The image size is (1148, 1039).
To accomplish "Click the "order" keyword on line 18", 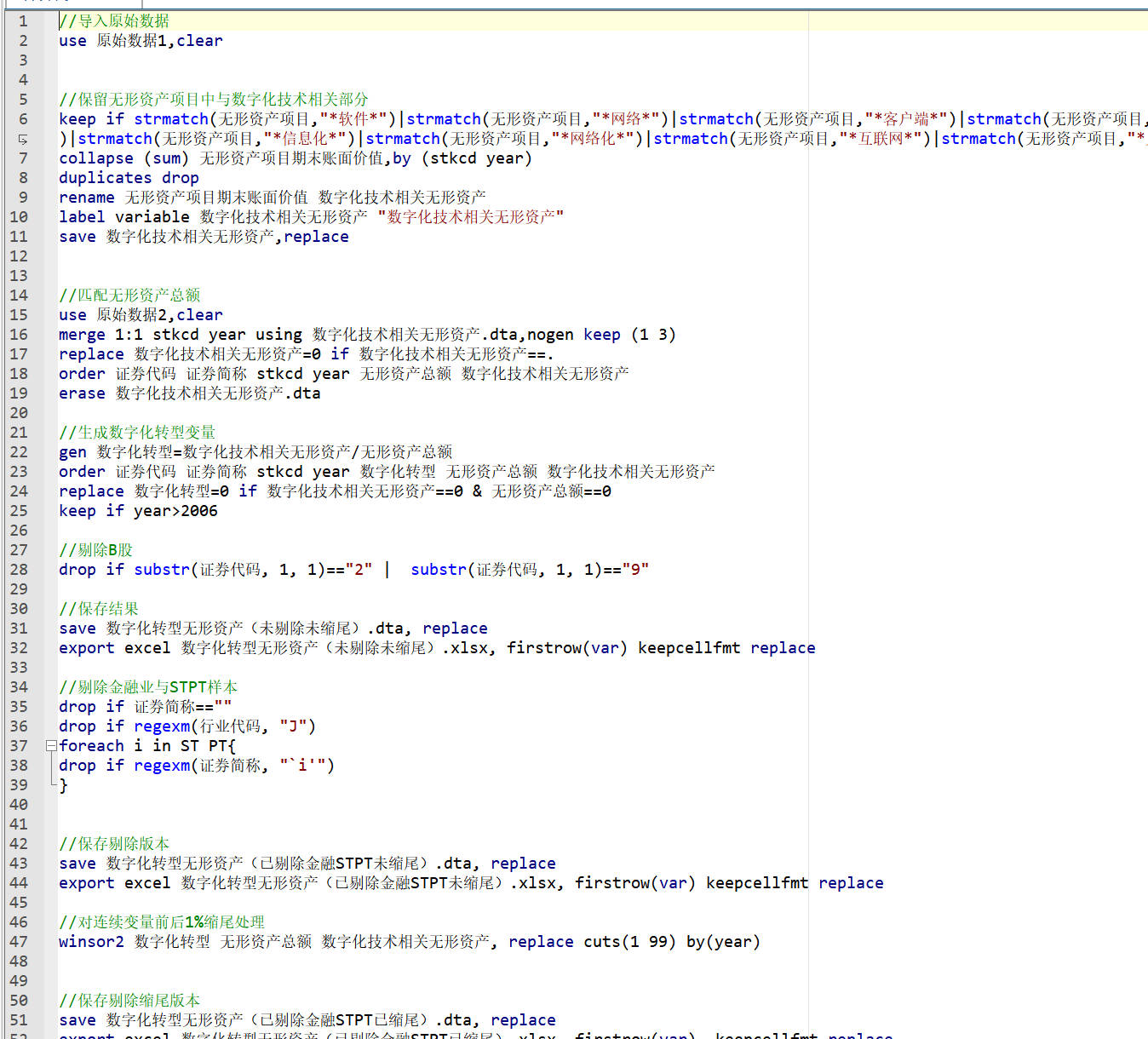I will 82,373.
